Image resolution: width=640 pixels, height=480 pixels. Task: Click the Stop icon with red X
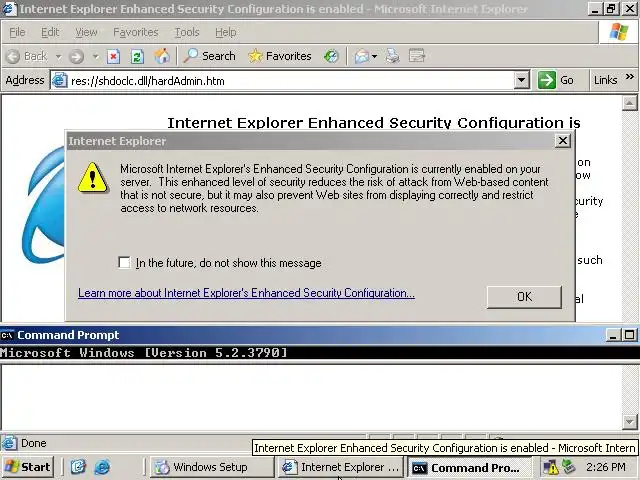(113, 56)
